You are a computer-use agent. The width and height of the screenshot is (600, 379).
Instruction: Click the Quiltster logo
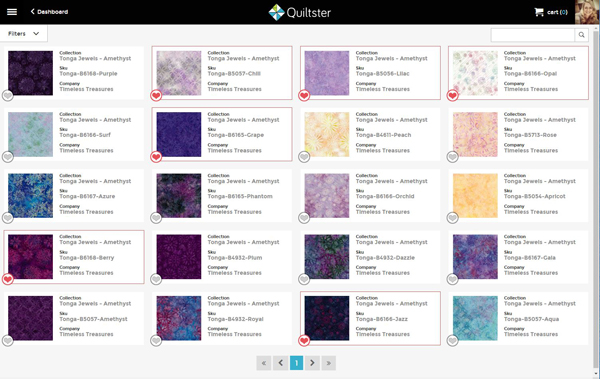pyautogui.click(x=299, y=12)
